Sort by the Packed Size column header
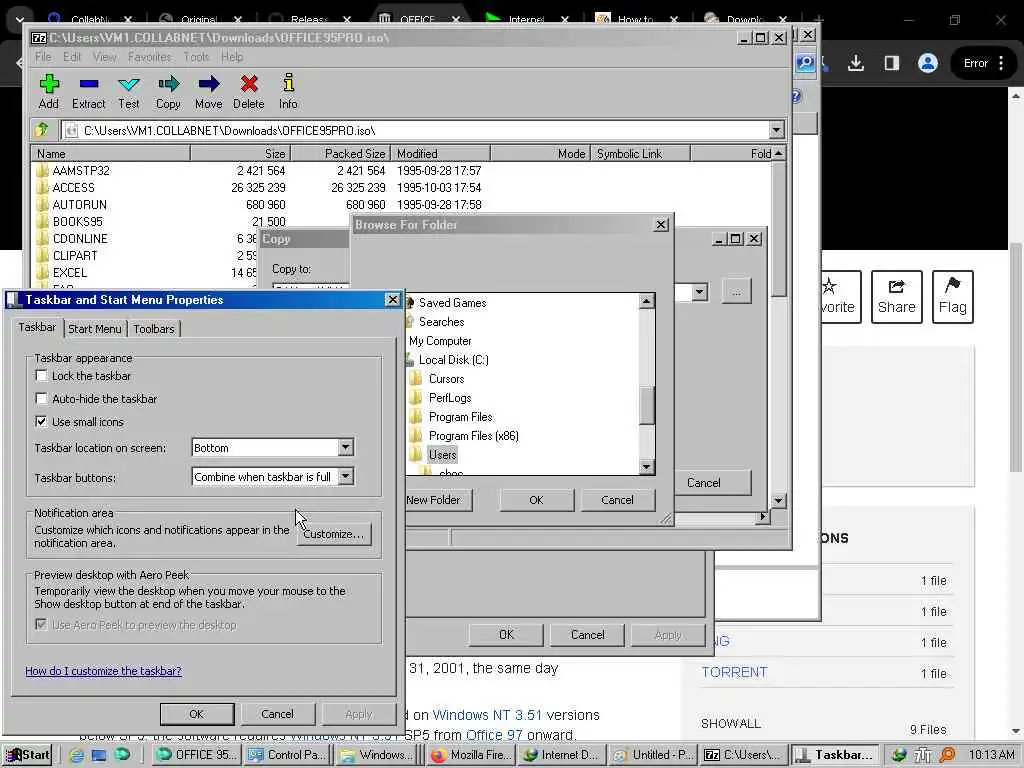 340,153
